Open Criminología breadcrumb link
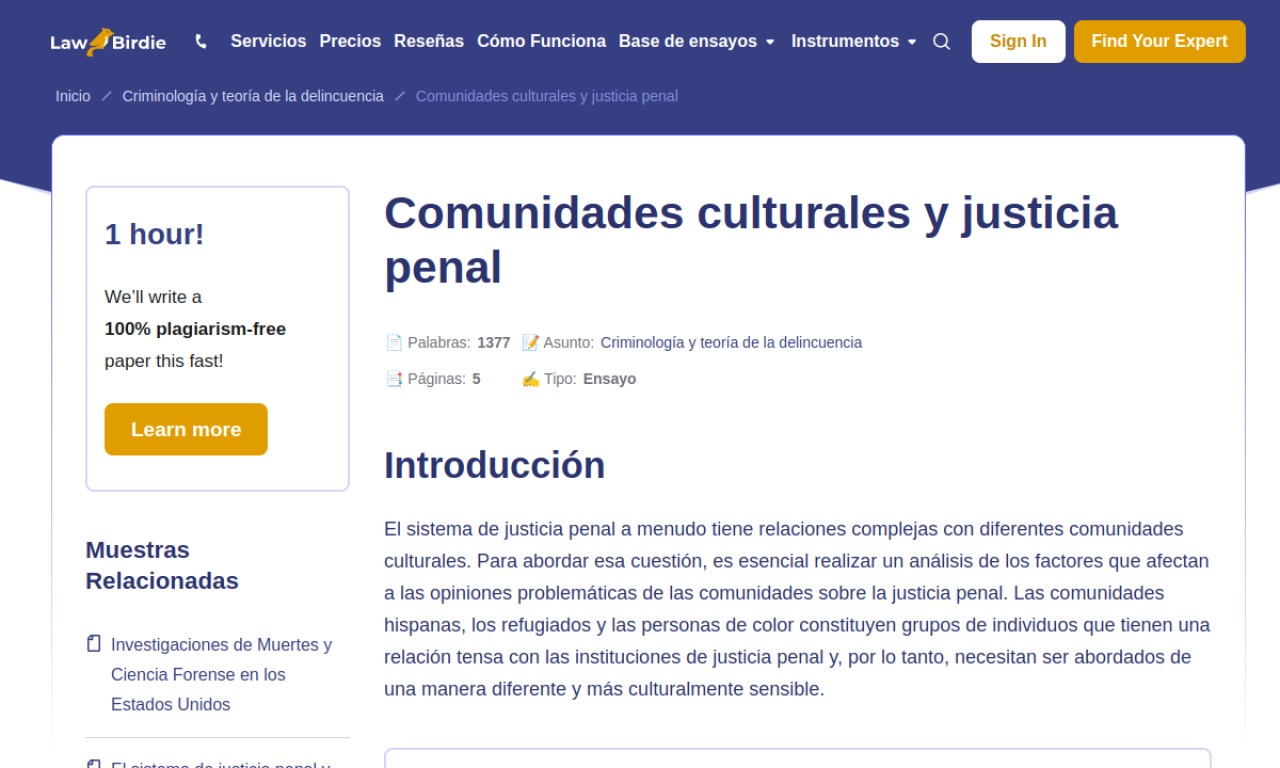The height and width of the screenshot is (768, 1280). point(253,96)
